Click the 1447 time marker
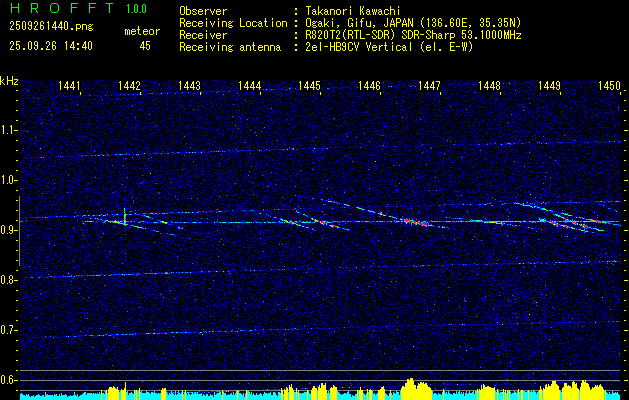 pyautogui.click(x=429, y=85)
